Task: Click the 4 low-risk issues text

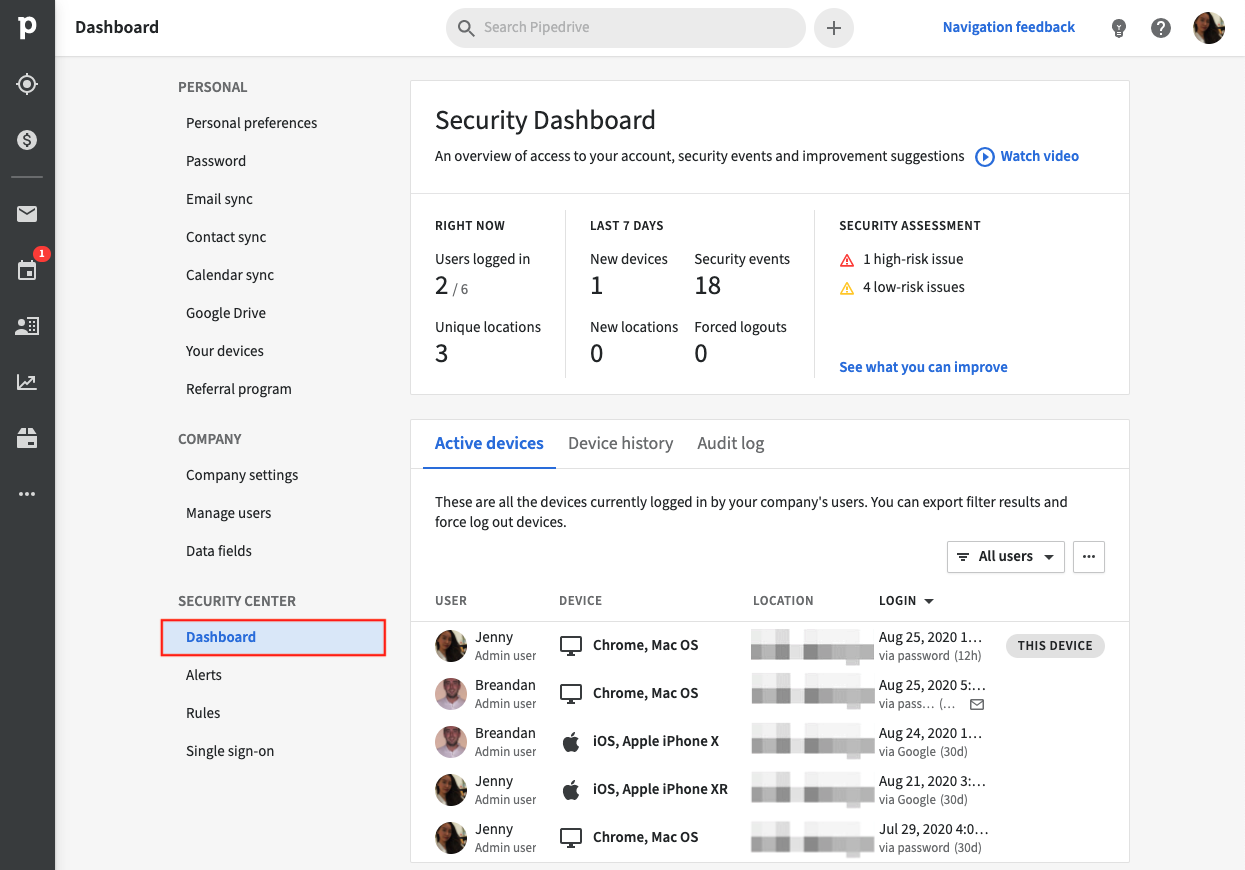Action: point(914,287)
